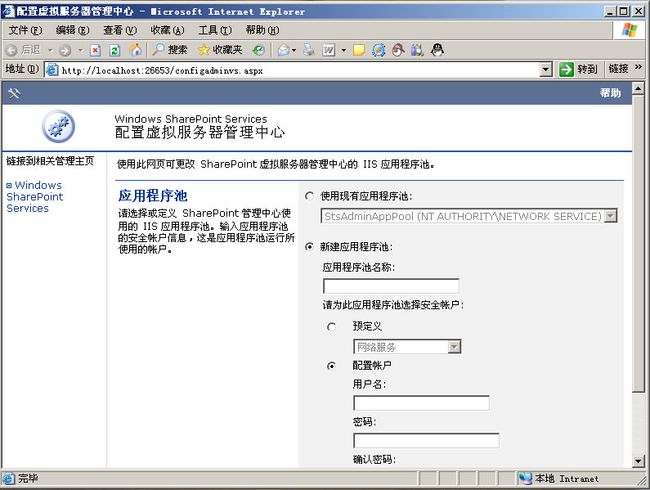Viewport: 650px width, 490px height.
Task: Expand the address bar URL dropdown arrow
Action: (x=545, y=70)
